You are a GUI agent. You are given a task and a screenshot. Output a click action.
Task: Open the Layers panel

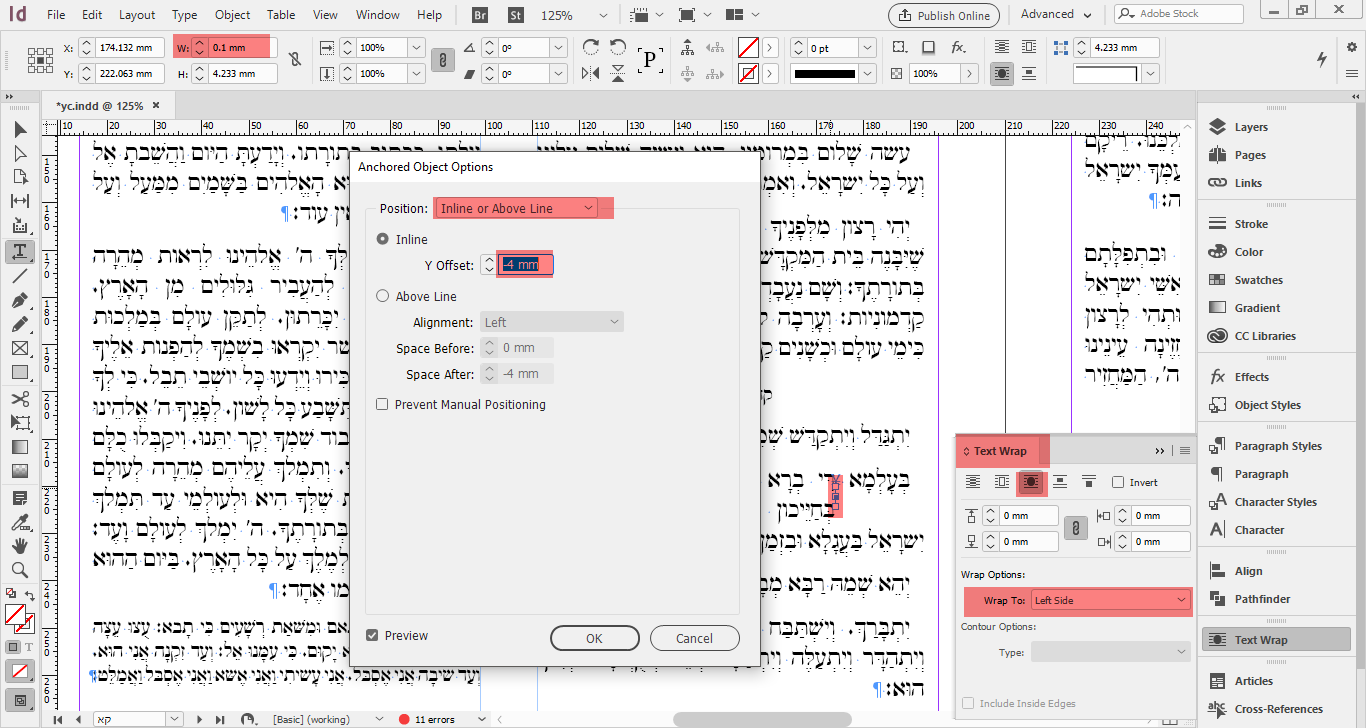pos(1250,127)
